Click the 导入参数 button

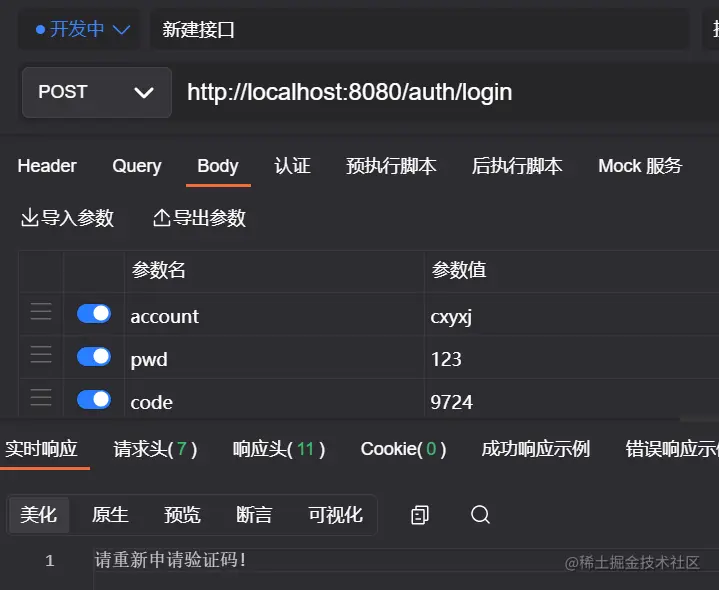click(67, 218)
